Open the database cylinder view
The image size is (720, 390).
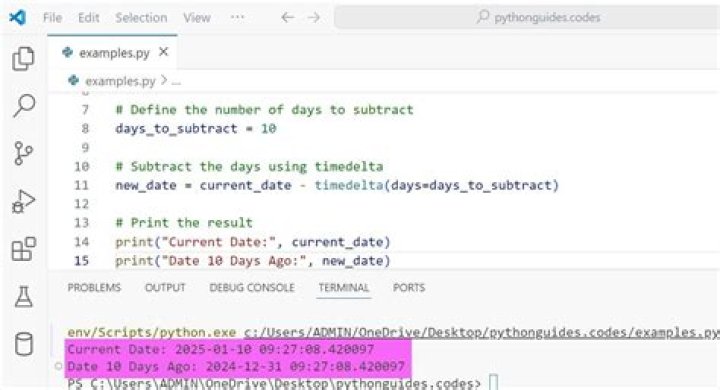coord(23,344)
